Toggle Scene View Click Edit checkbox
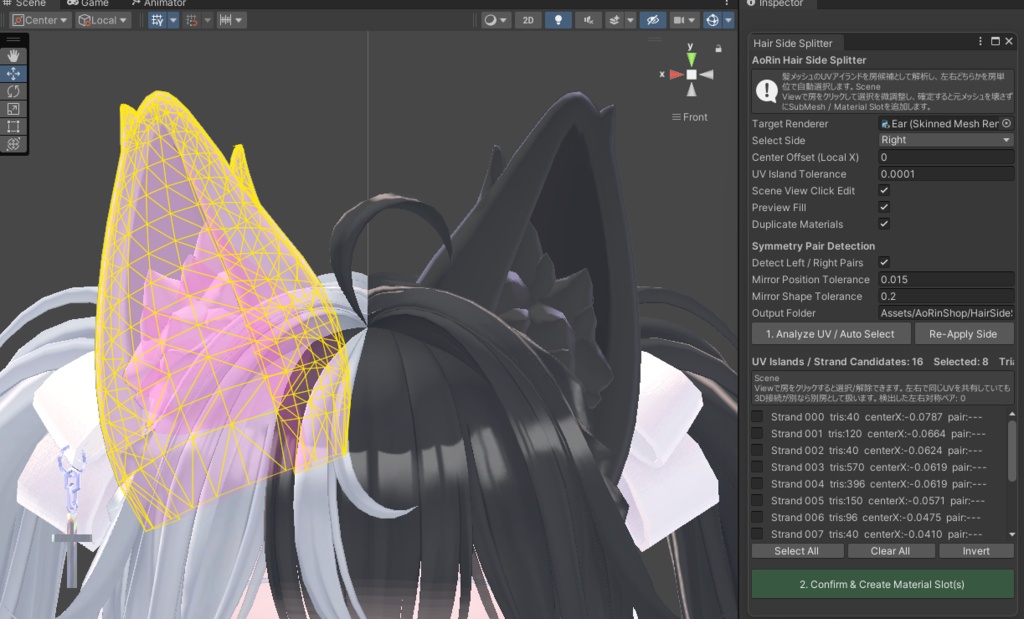The width and height of the screenshot is (1024, 619). tap(884, 190)
